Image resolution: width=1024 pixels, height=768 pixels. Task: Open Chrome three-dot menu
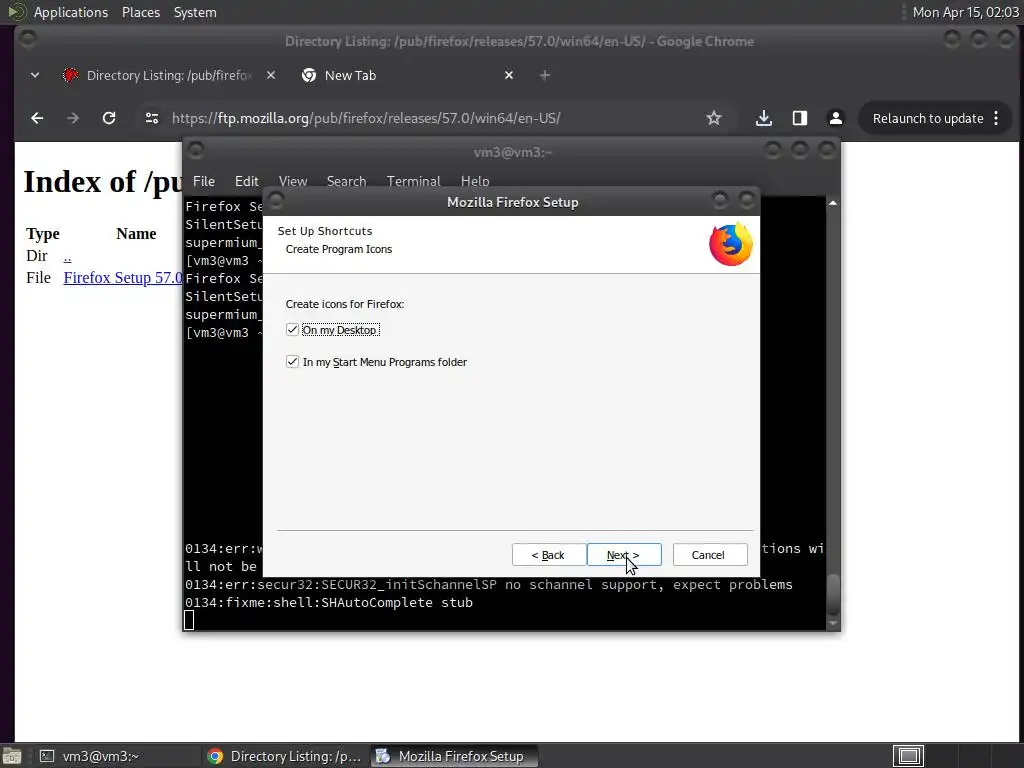(x=997, y=118)
